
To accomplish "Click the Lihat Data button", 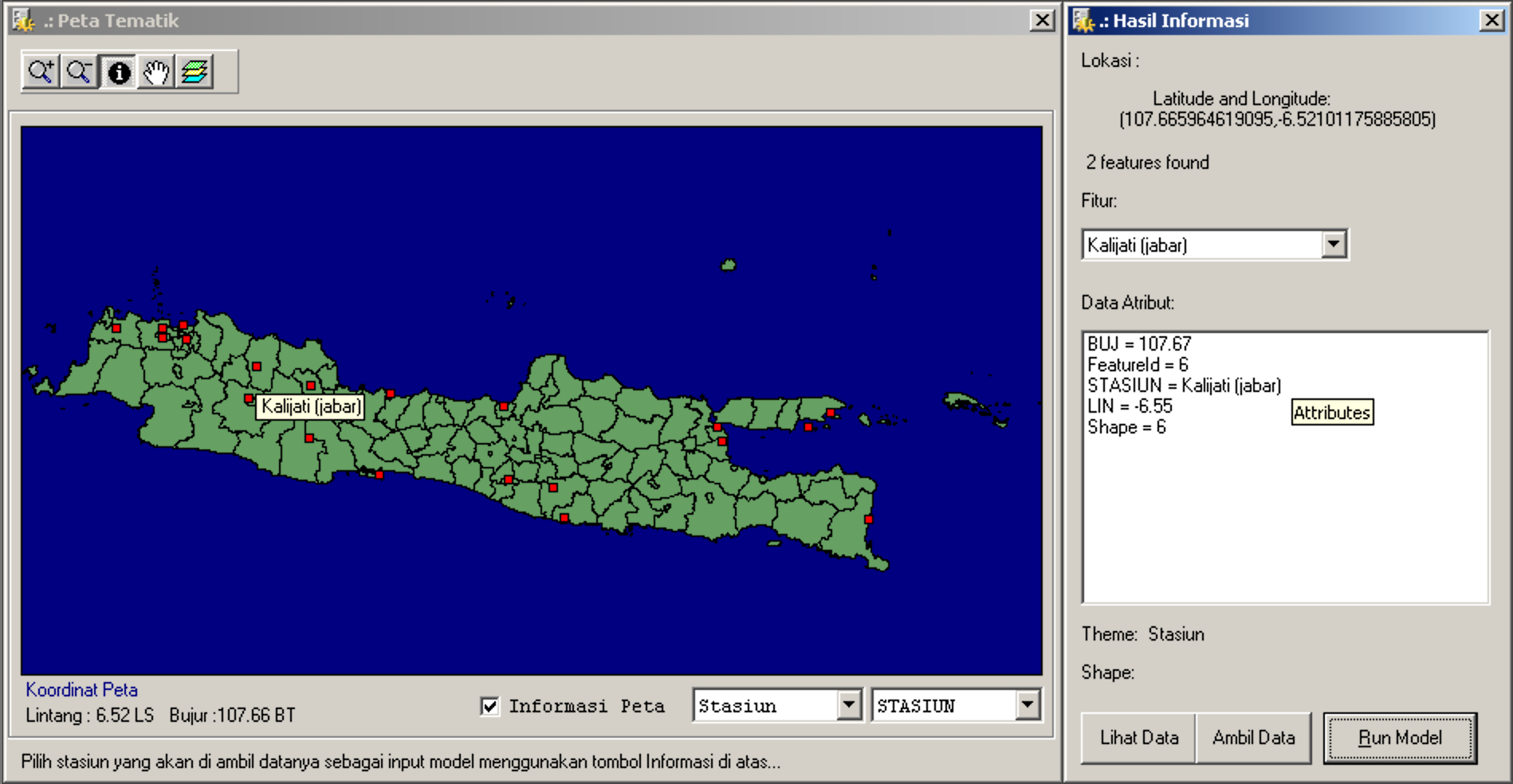I will (1138, 738).
